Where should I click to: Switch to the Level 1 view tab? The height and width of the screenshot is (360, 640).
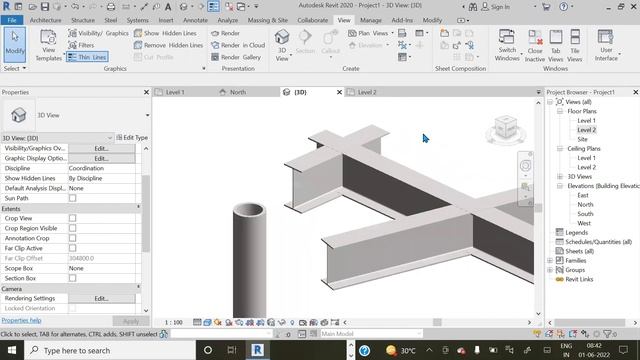point(175,92)
